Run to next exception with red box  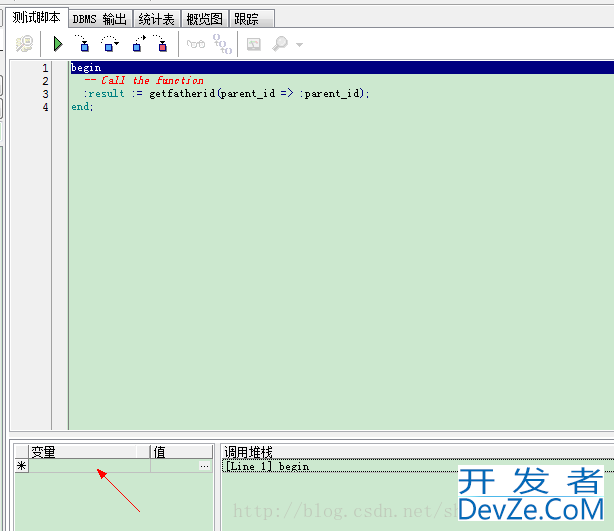161,43
